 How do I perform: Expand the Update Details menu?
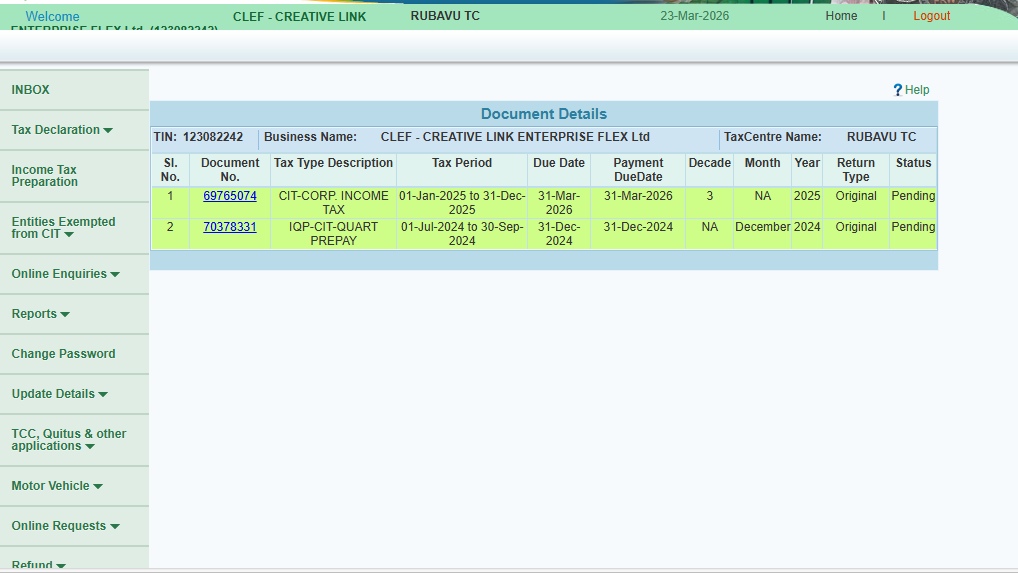(x=59, y=394)
